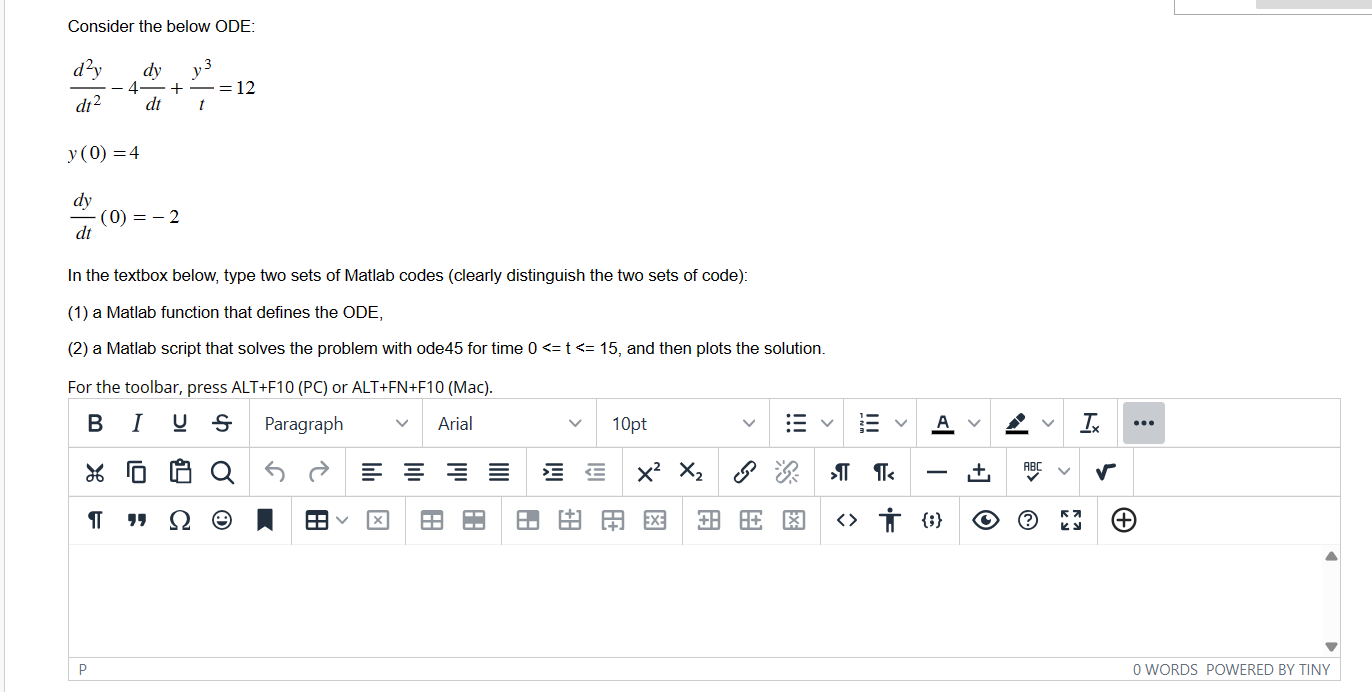Increase indent
Screen dimensions: 1372x692
(x=552, y=472)
